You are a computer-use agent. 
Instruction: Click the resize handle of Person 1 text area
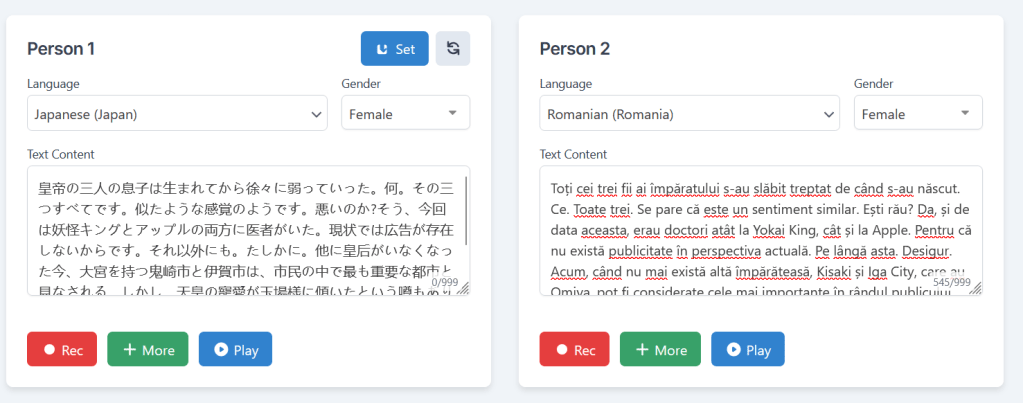(x=464, y=289)
